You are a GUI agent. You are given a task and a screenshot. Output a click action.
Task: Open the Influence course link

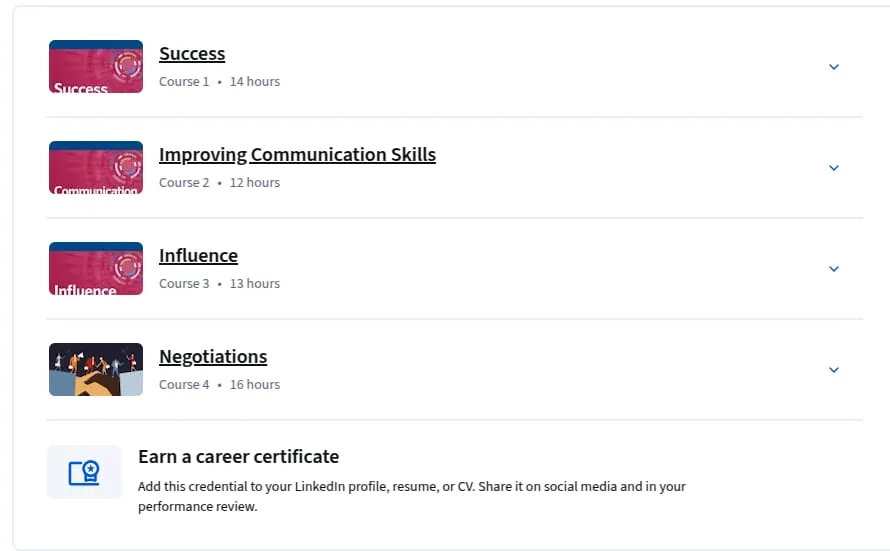tap(198, 255)
